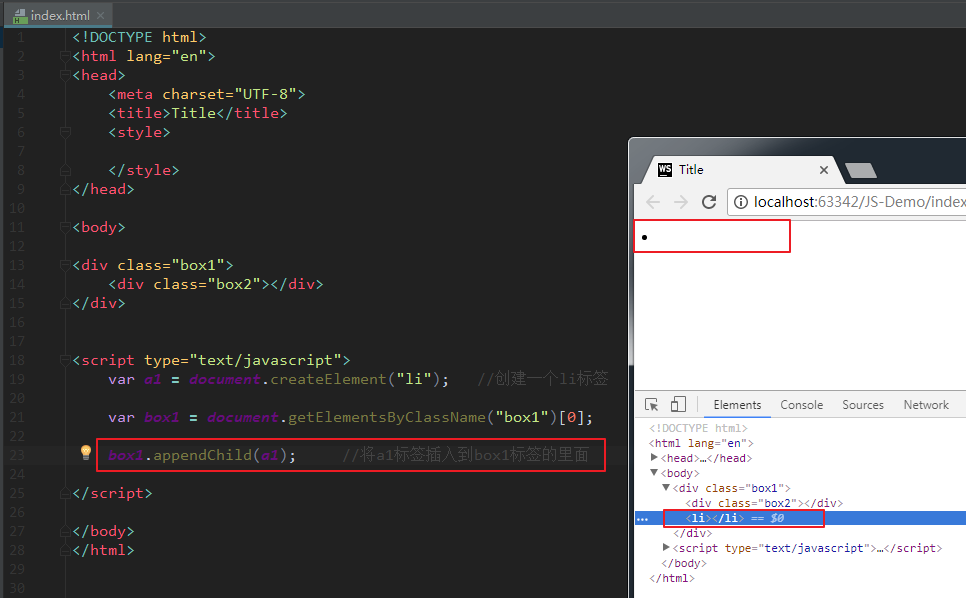Switch to the Console tab in DevTools
This screenshot has height=598, width=966.
pos(801,405)
